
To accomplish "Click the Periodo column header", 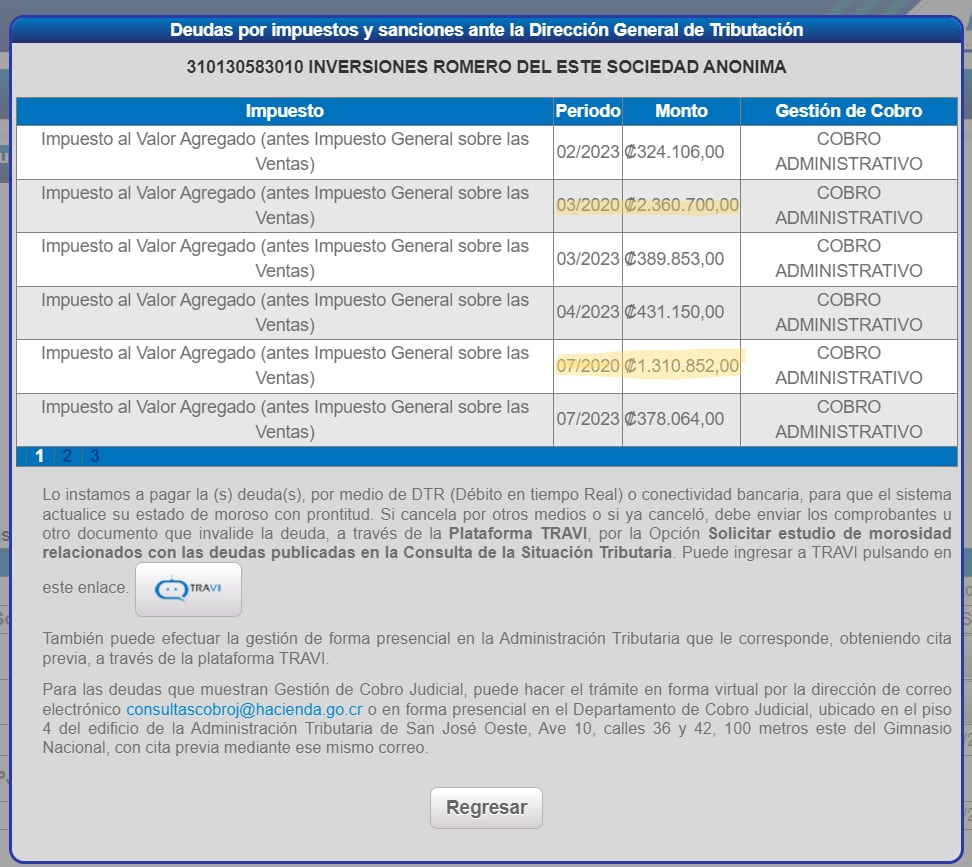I will (587, 111).
